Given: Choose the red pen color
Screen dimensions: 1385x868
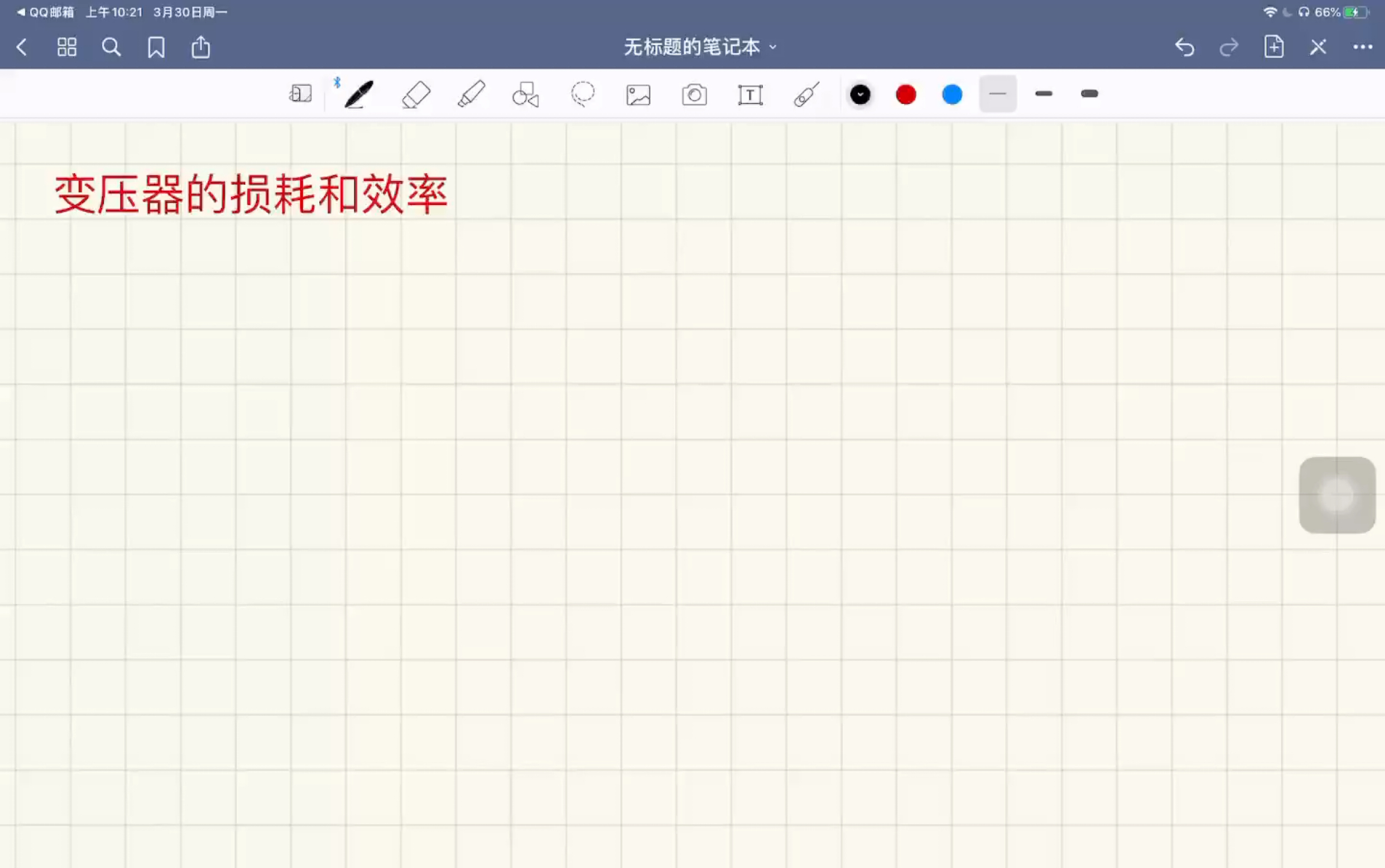Looking at the screenshot, I should 906,94.
